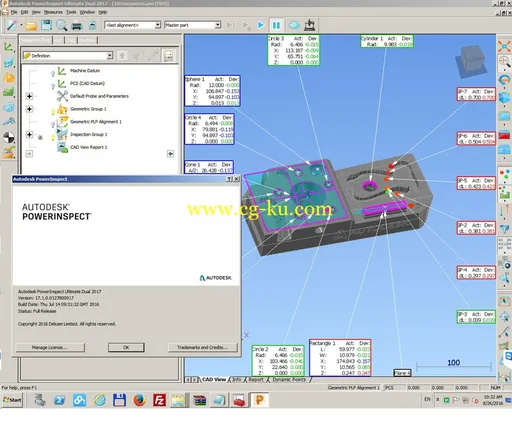512x426 pixels.
Task: Click the play measurement button in the toolbar
Action: pyautogui.click(x=261, y=25)
